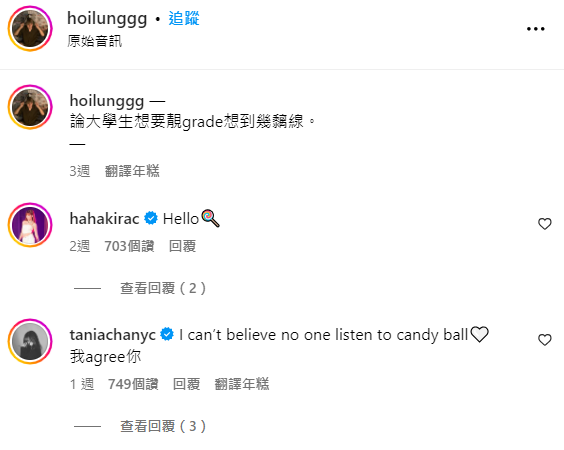This screenshot has width=564, height=450.
Task: Follow hoilunggg via 追蹤 link
Action: point(184,18)
